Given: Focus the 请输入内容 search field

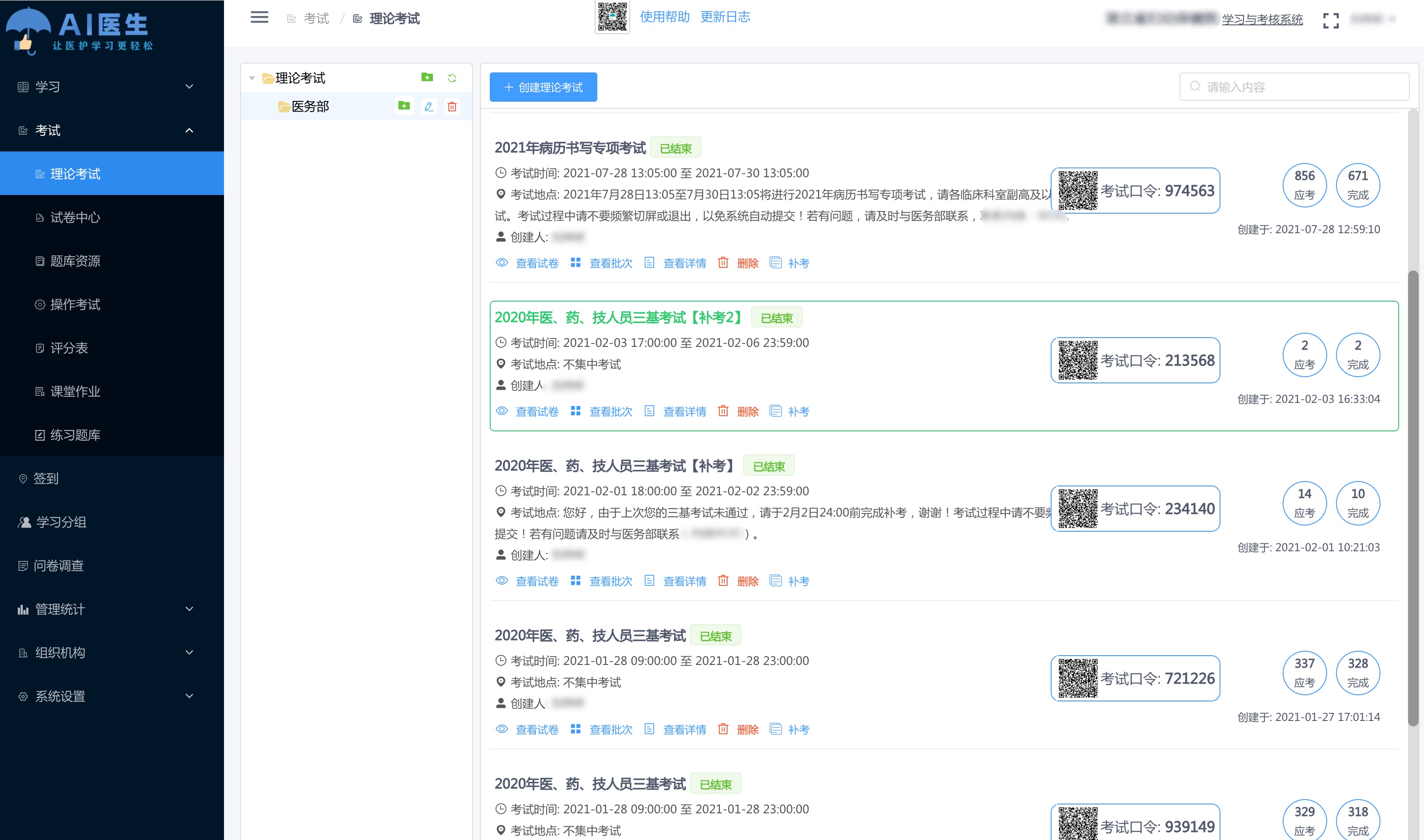Looking at the screenshot, I should [1294, 87].
